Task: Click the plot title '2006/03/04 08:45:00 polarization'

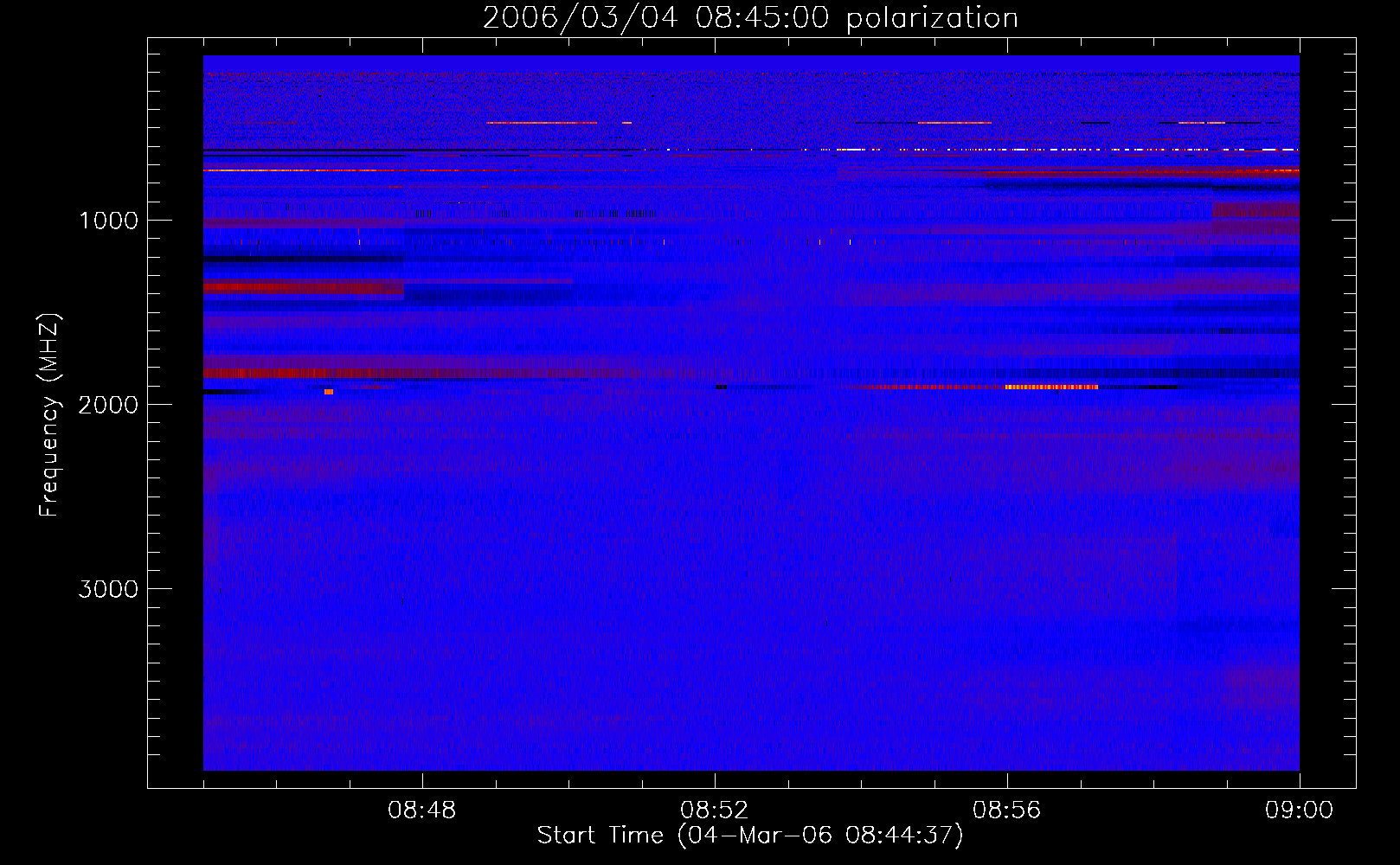Action: click(750, 17)
